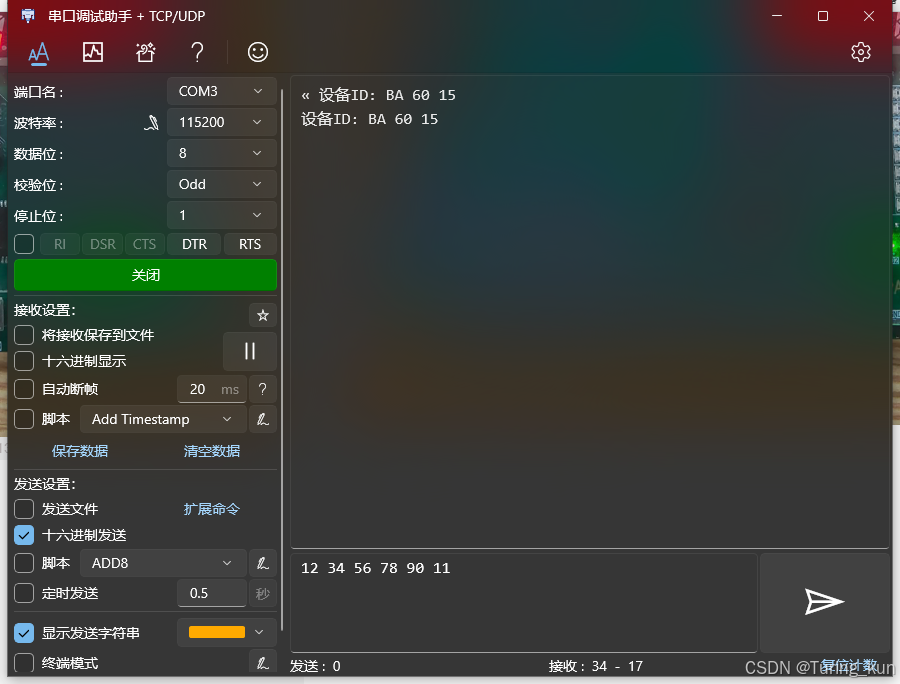Screen dimensions: 900x684
Task: Expand the COM3 port name dropdown
Action: (222, 91)
